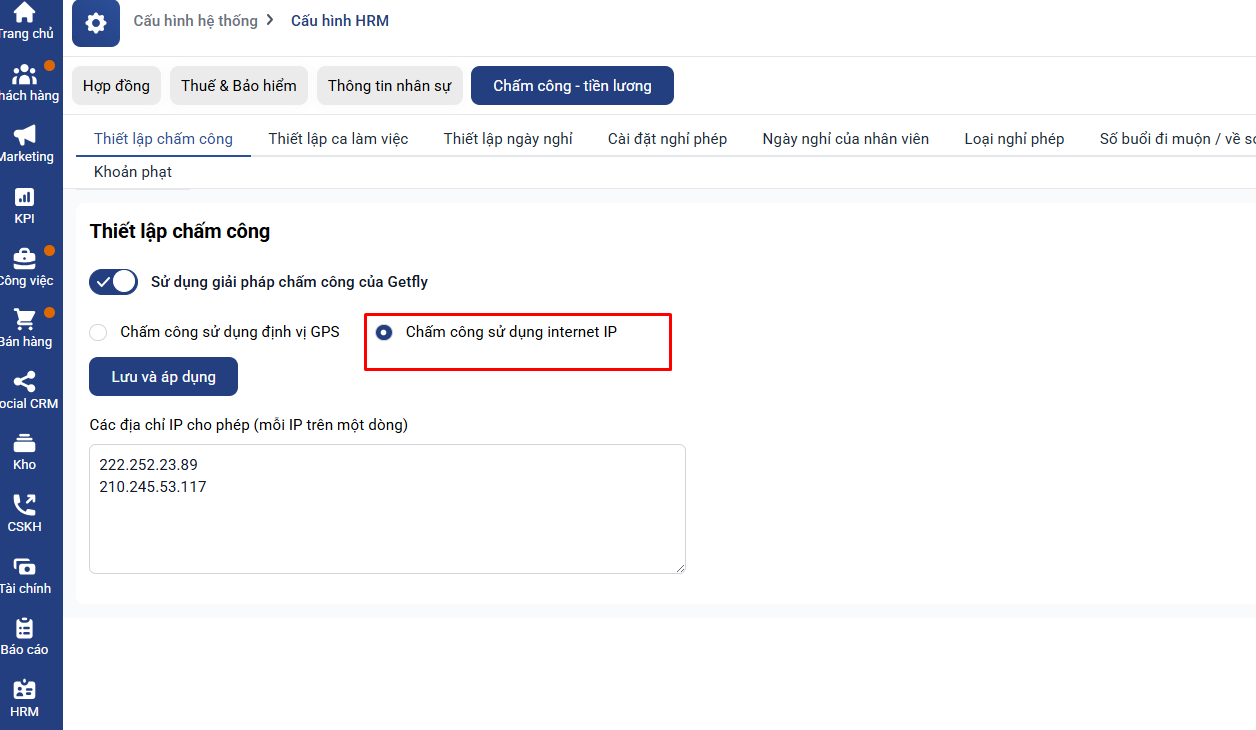1256x730 pixels.
Task: Open Công việc briefcase icon
Action: 24,259
